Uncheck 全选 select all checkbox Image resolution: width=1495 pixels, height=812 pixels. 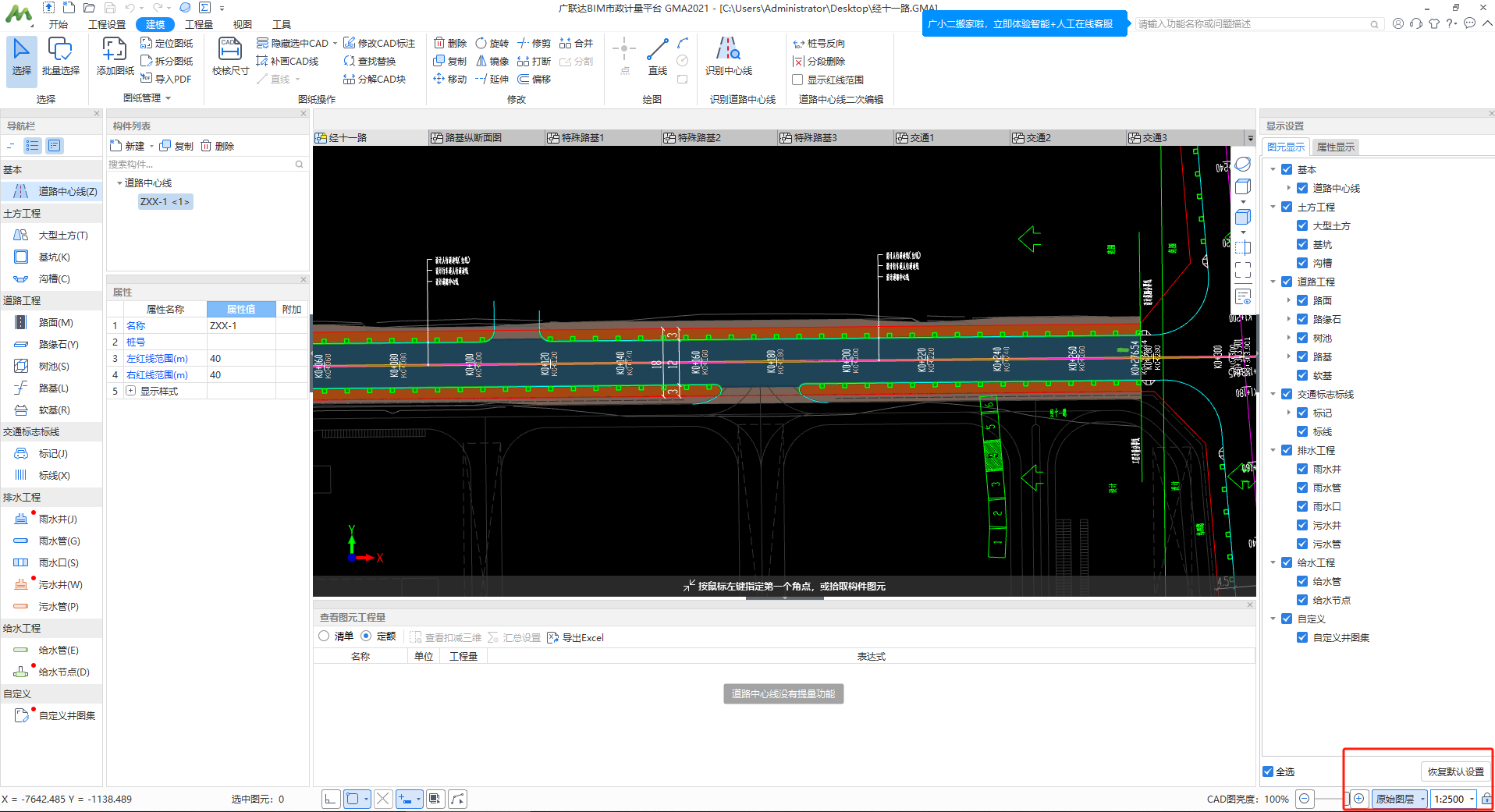(1268, 771)
